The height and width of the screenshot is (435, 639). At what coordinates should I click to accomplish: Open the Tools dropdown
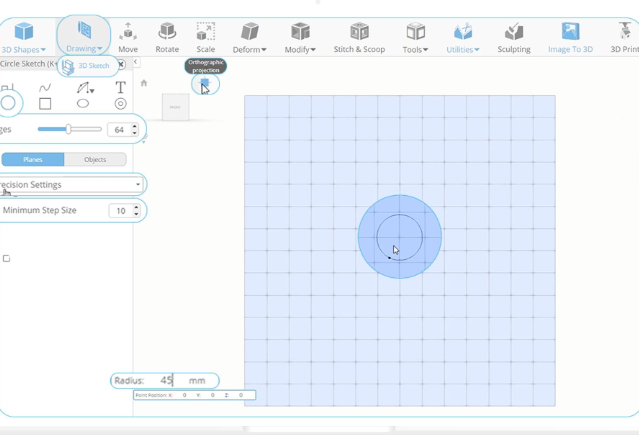click(415, 38)
